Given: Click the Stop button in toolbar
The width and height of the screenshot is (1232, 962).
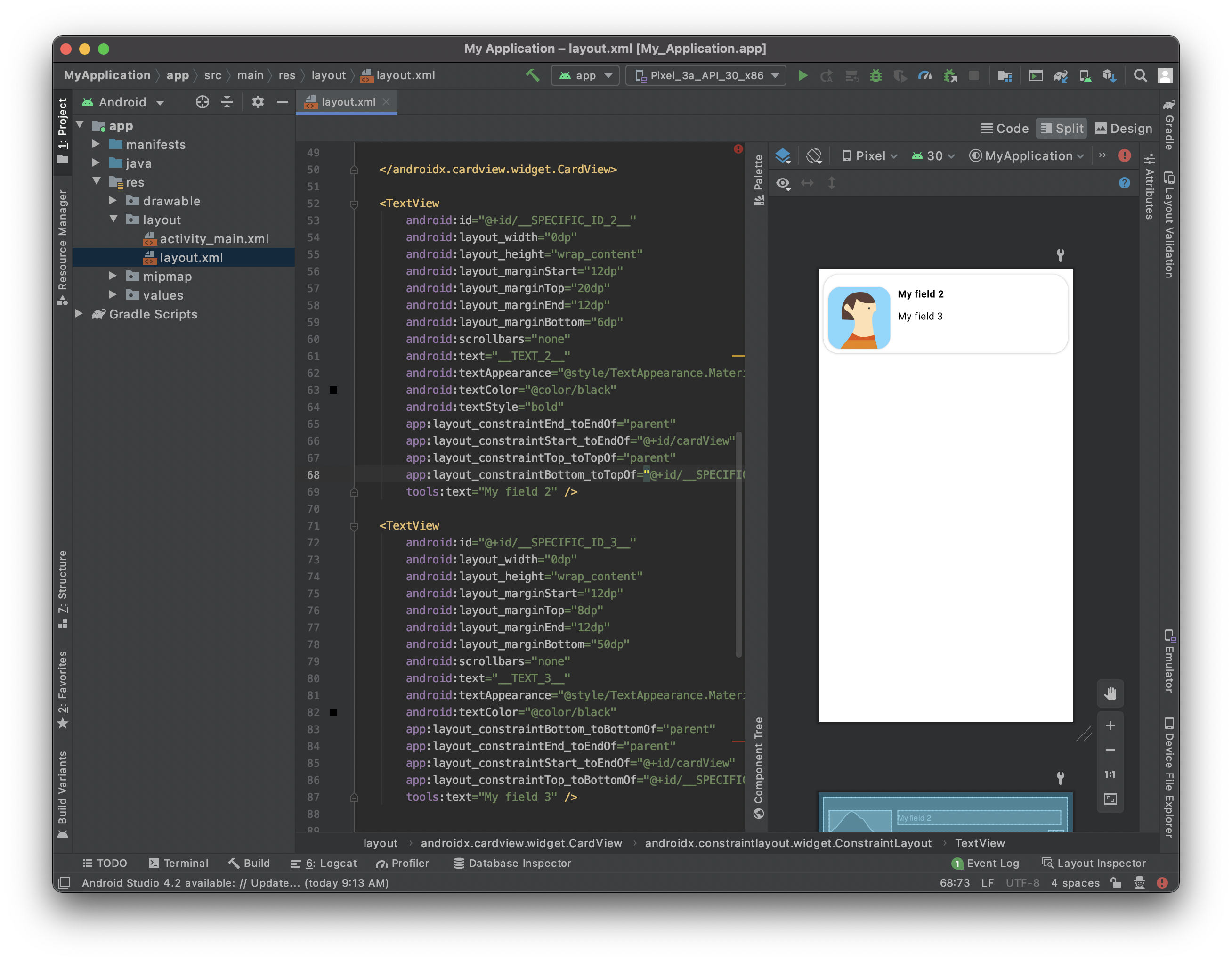Looking at the screenshot, I should pos(973,75).
